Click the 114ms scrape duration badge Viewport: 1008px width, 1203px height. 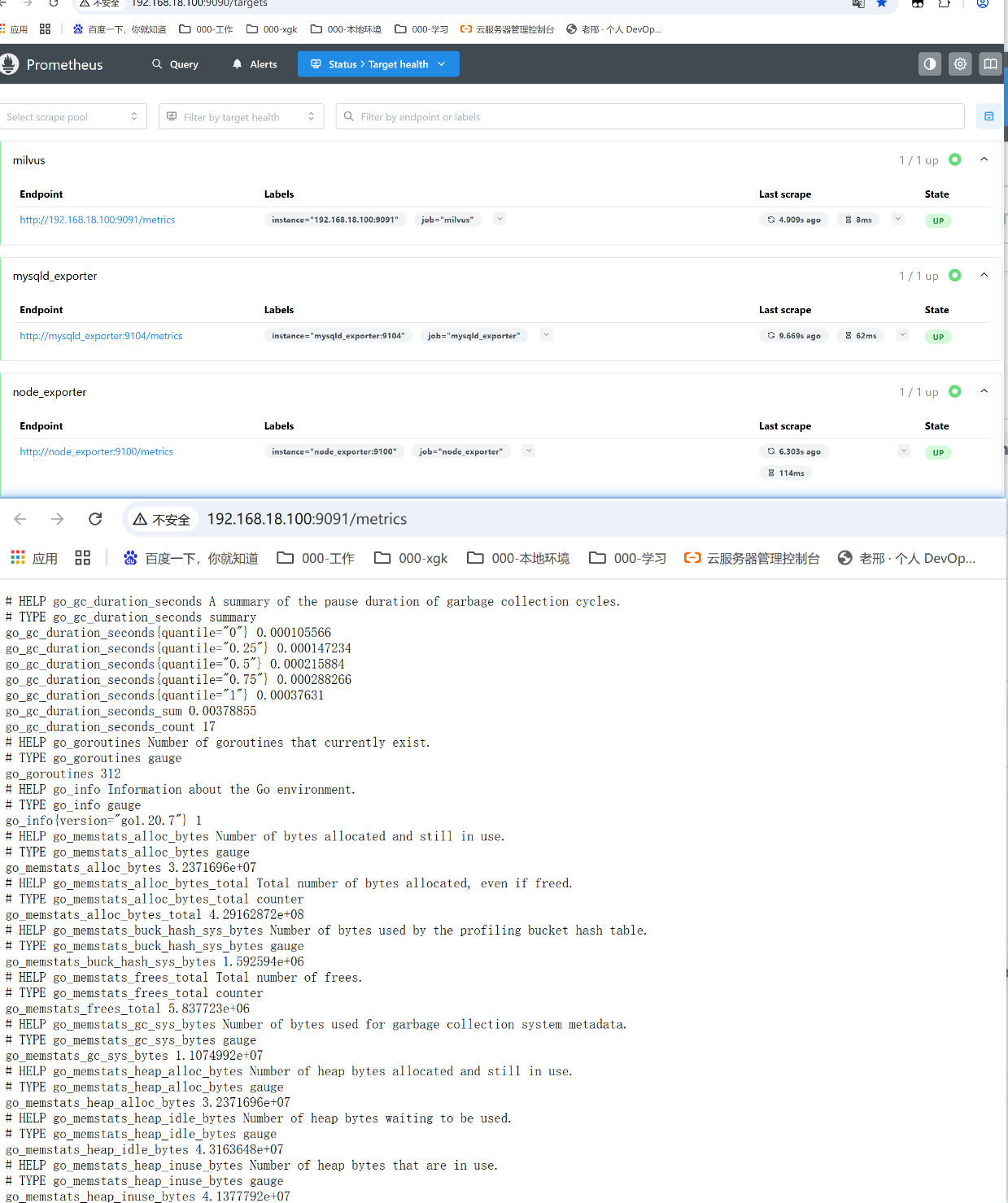tap(786, 473)
